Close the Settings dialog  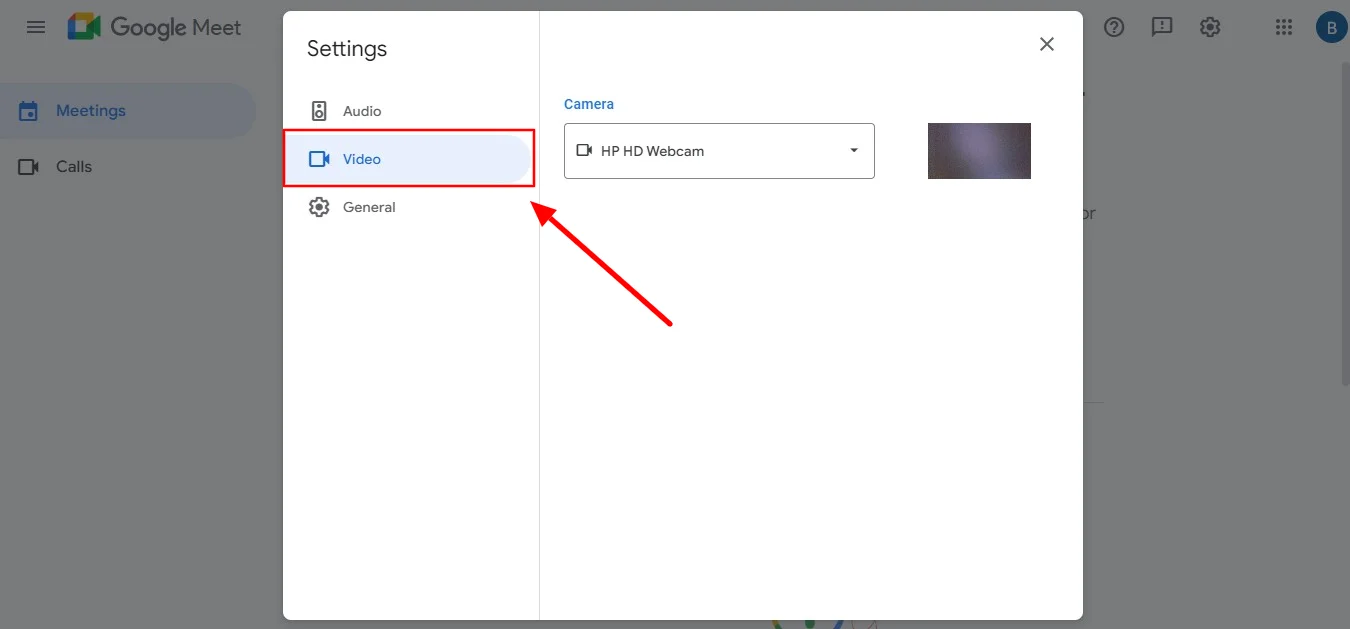point(1047,44)
